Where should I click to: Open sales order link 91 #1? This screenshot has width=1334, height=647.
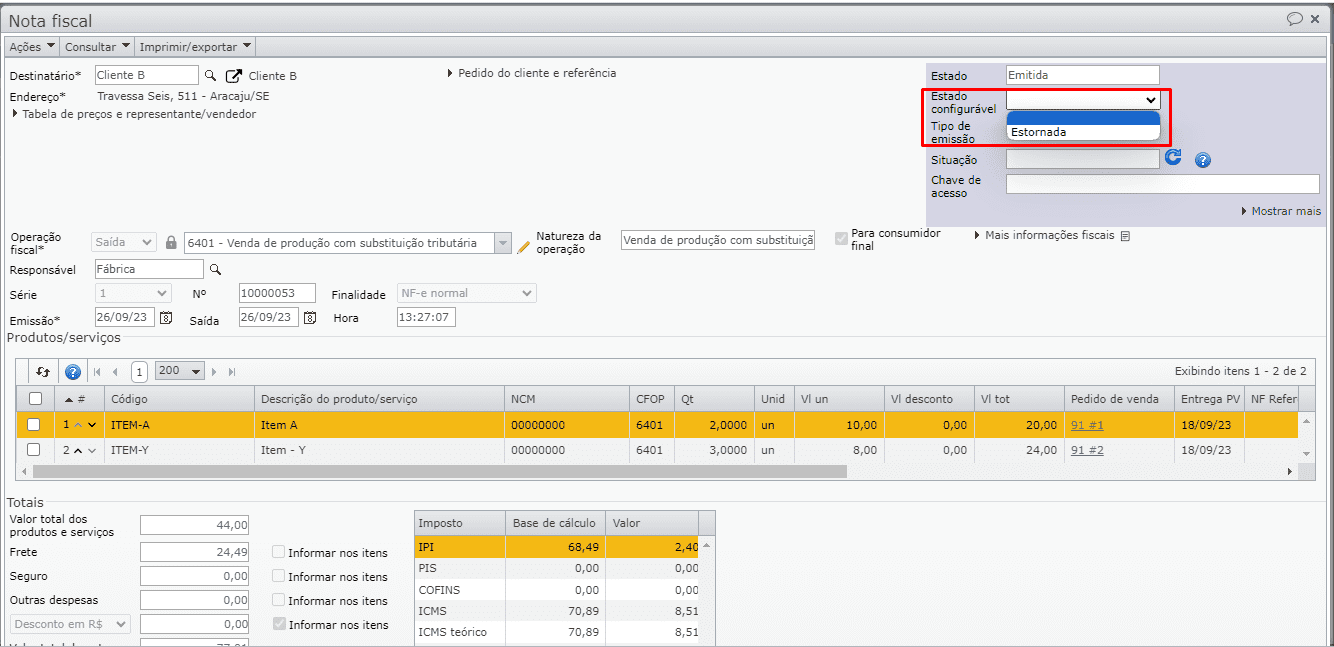(1087, 425)
